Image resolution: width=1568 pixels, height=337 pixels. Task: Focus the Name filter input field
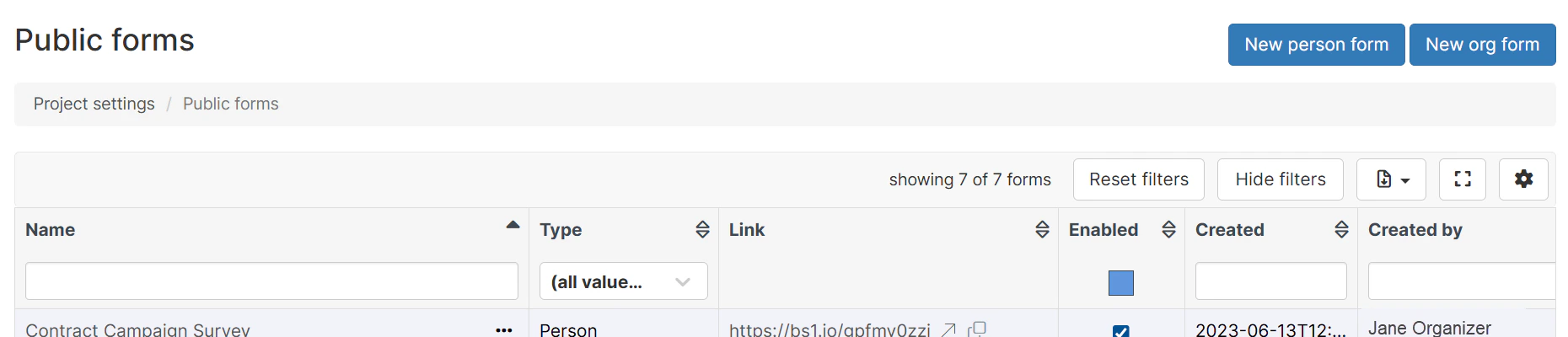[271, 281]
